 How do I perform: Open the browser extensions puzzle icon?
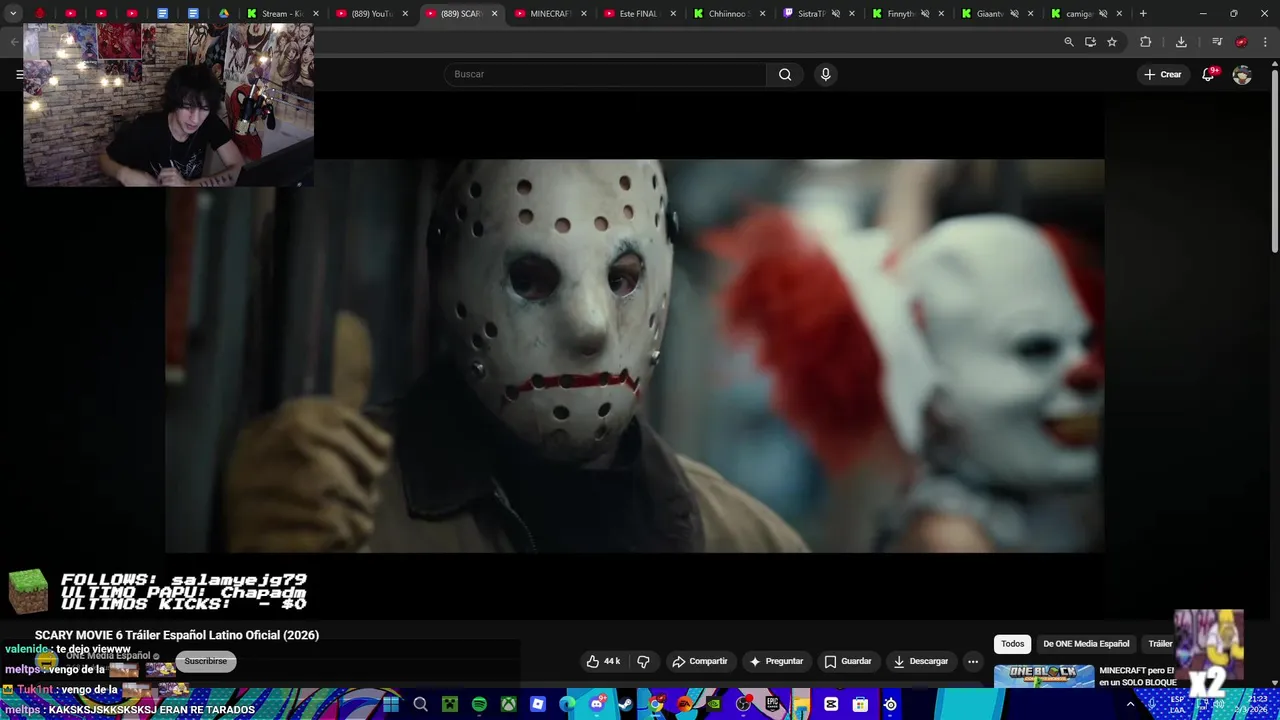[x=1146, y=42]
